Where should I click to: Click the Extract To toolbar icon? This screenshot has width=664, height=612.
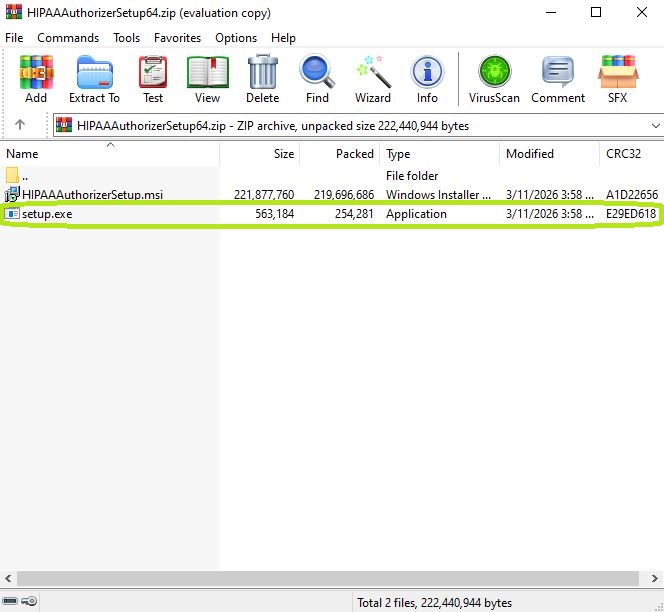(94, 72)
